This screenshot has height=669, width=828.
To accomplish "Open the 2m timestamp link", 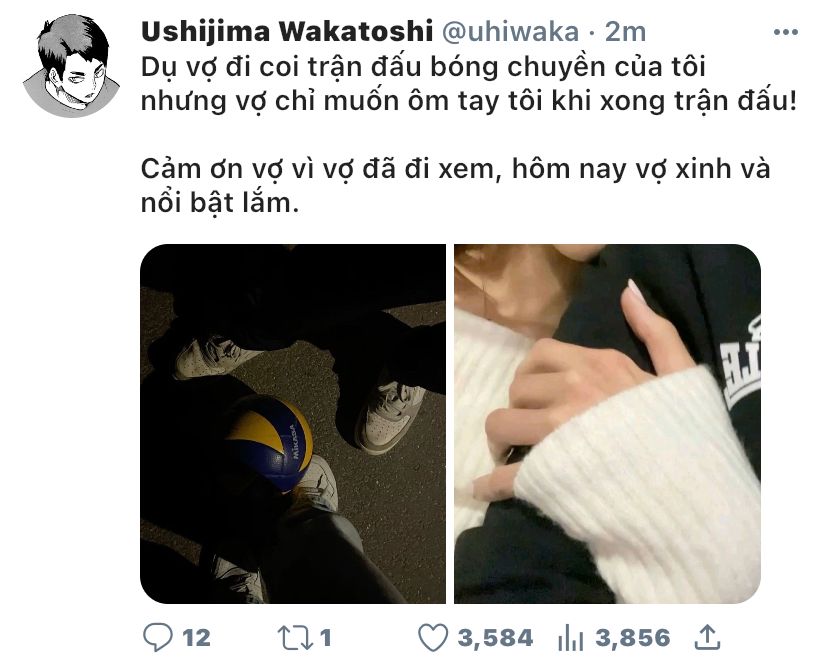I will pos(625,32).
